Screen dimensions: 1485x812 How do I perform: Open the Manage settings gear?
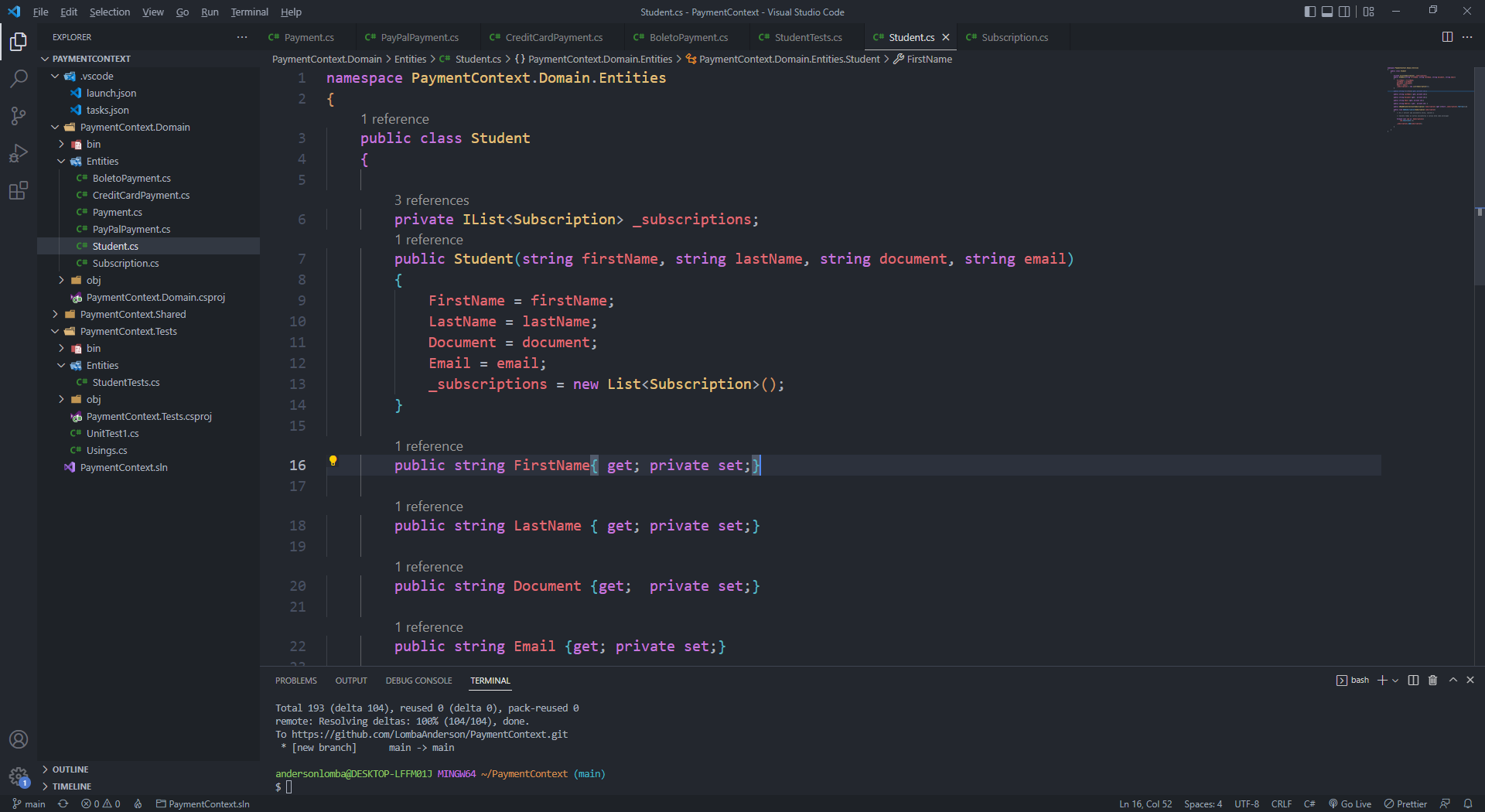point(19,777)
